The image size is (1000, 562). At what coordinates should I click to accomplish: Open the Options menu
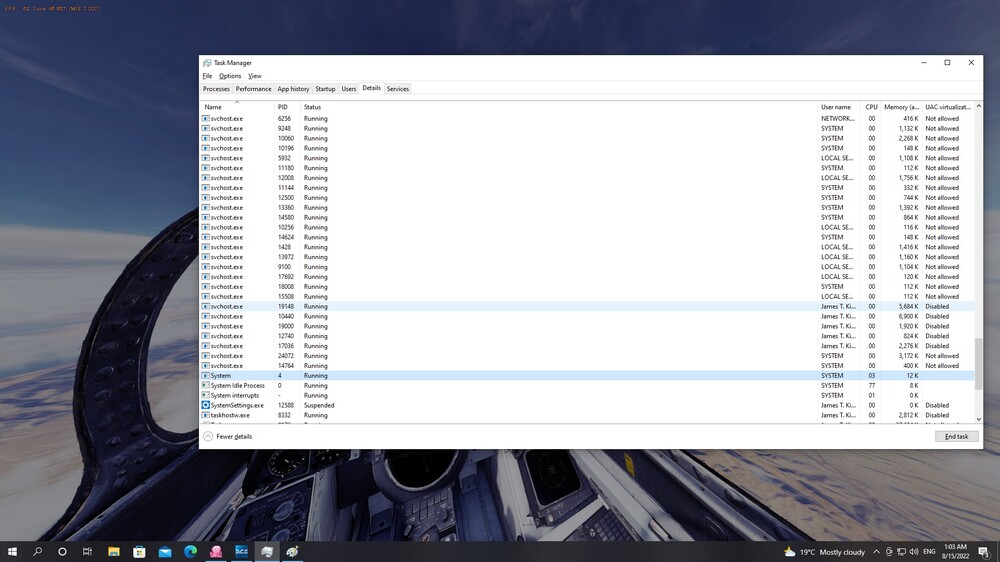[x=230, y=76]
